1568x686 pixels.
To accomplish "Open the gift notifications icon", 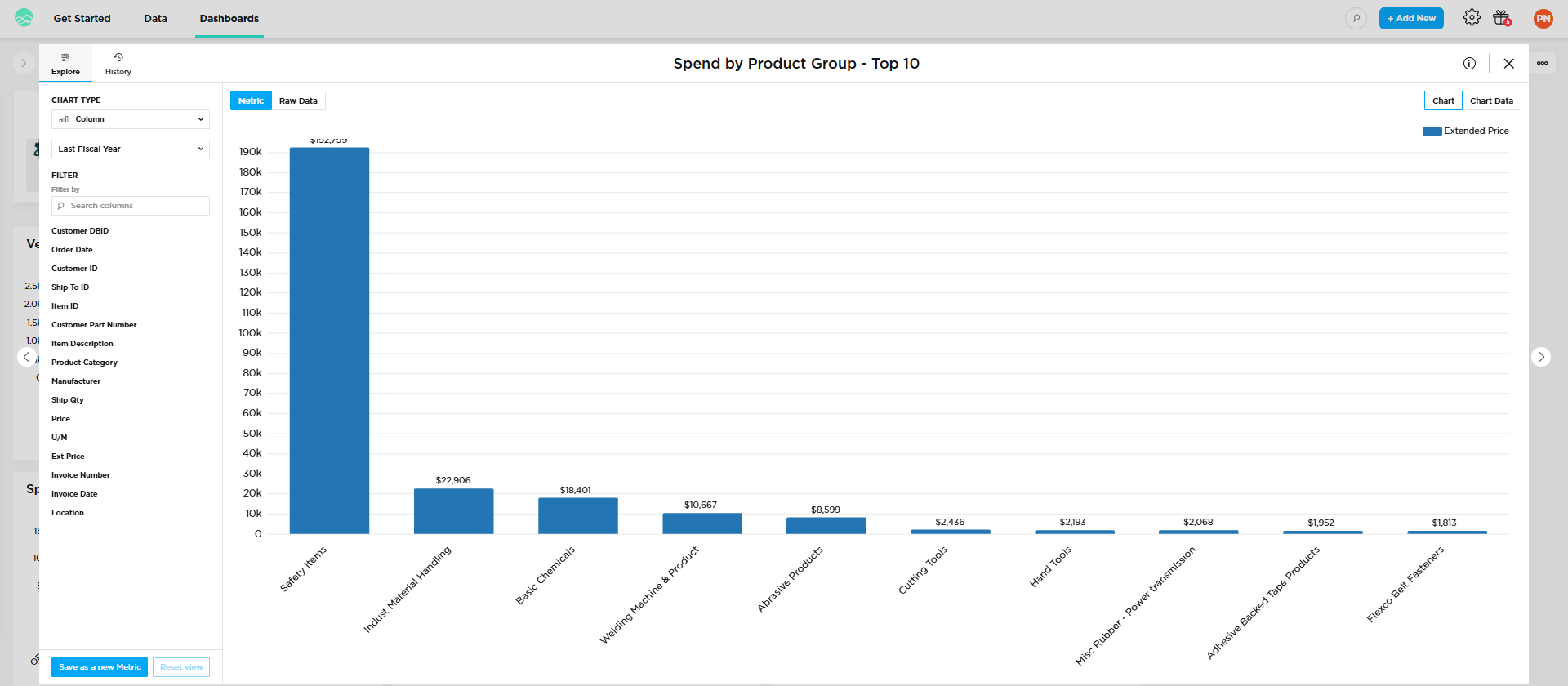I will click(x=1502, y=18).
